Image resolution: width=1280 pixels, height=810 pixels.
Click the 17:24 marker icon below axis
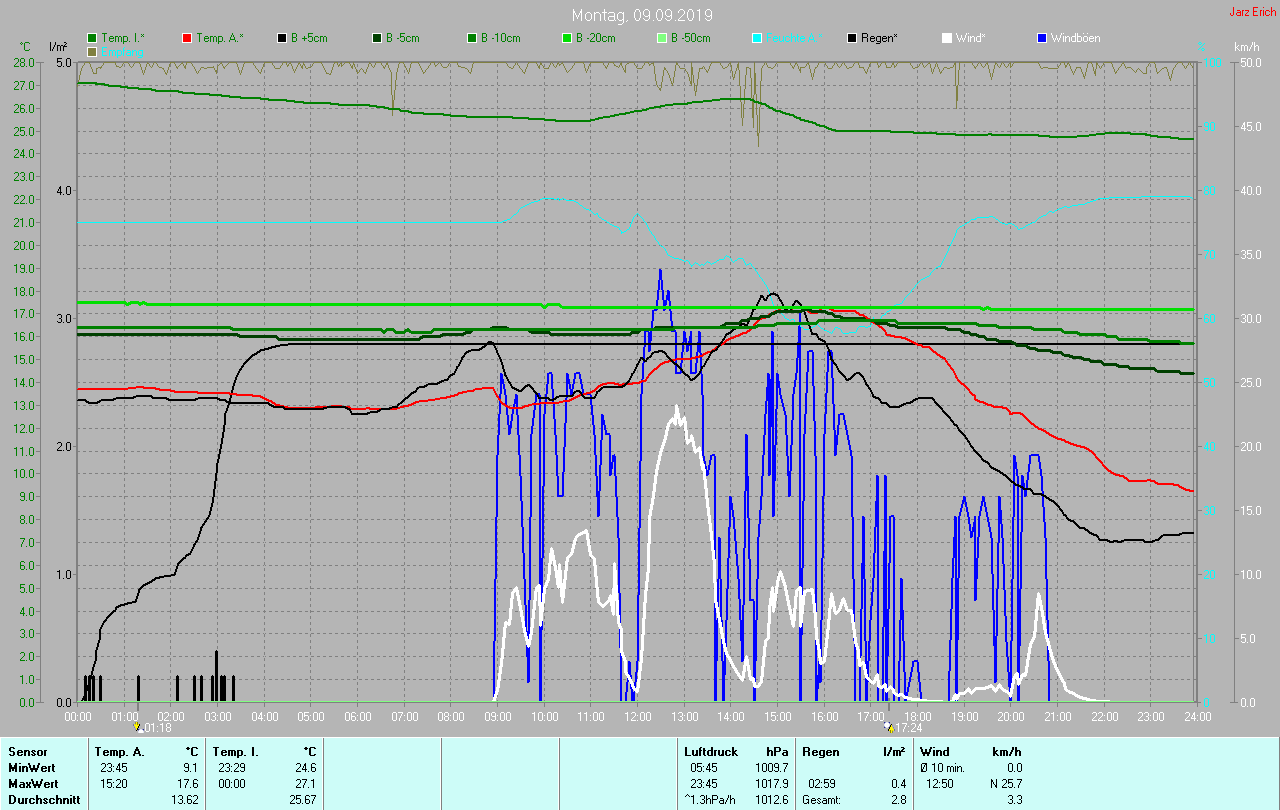click(889, 728)
